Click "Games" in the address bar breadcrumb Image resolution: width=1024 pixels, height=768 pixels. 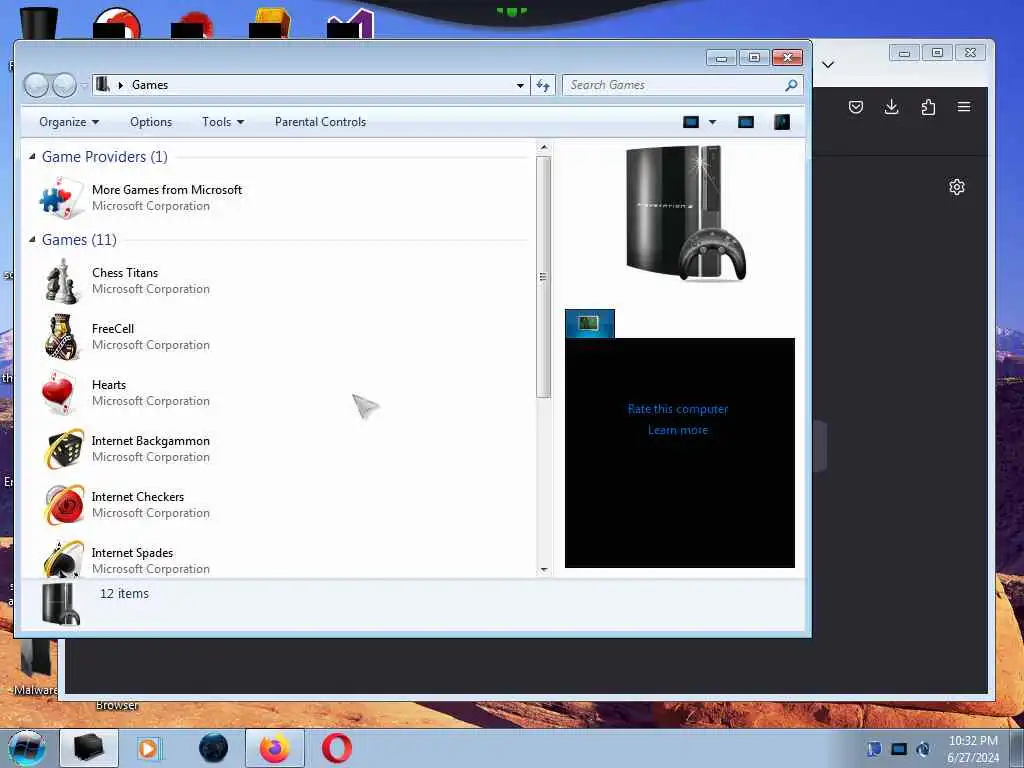pos(150,85)
